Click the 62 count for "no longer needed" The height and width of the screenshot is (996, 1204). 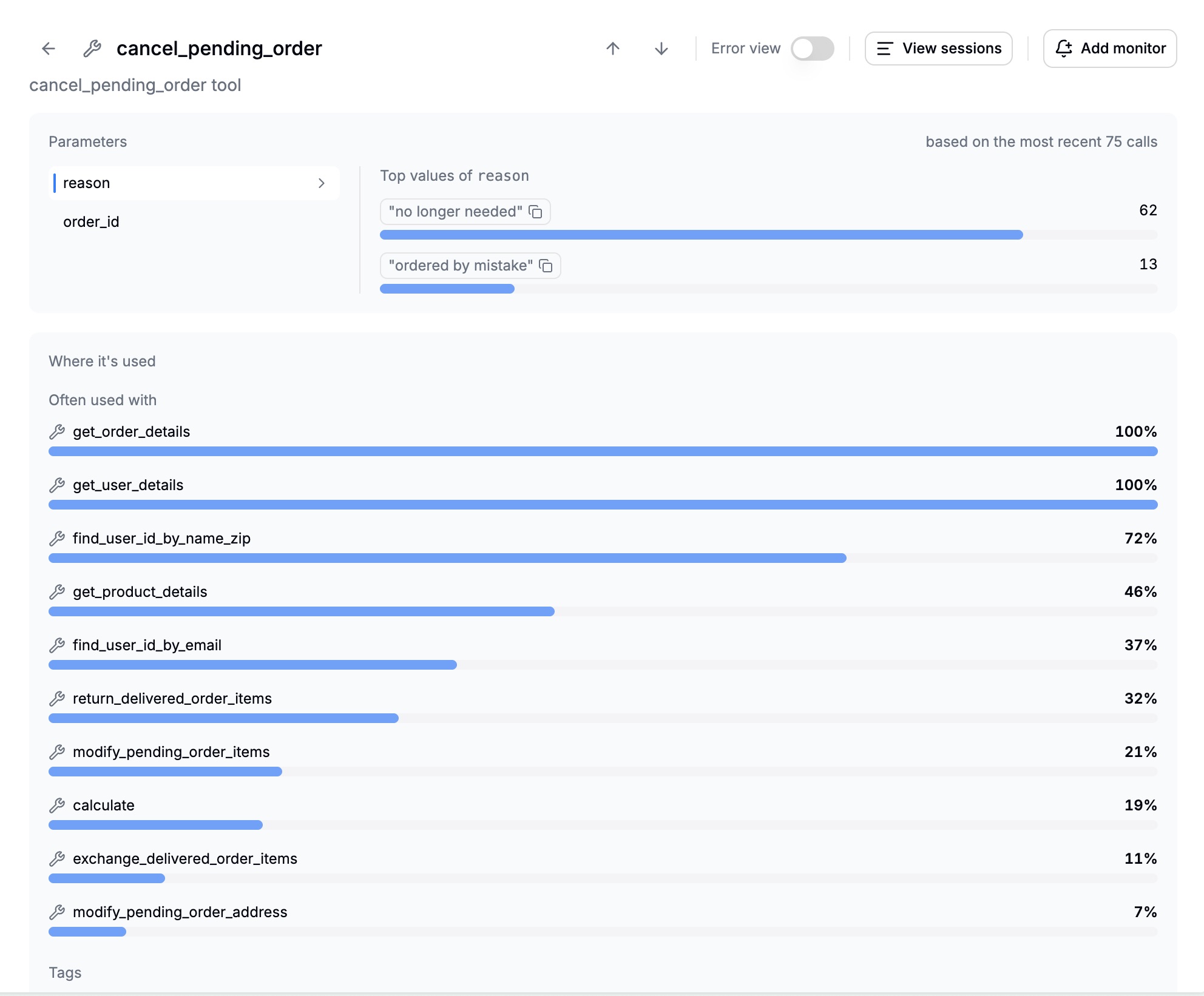tap(1148, 210)
